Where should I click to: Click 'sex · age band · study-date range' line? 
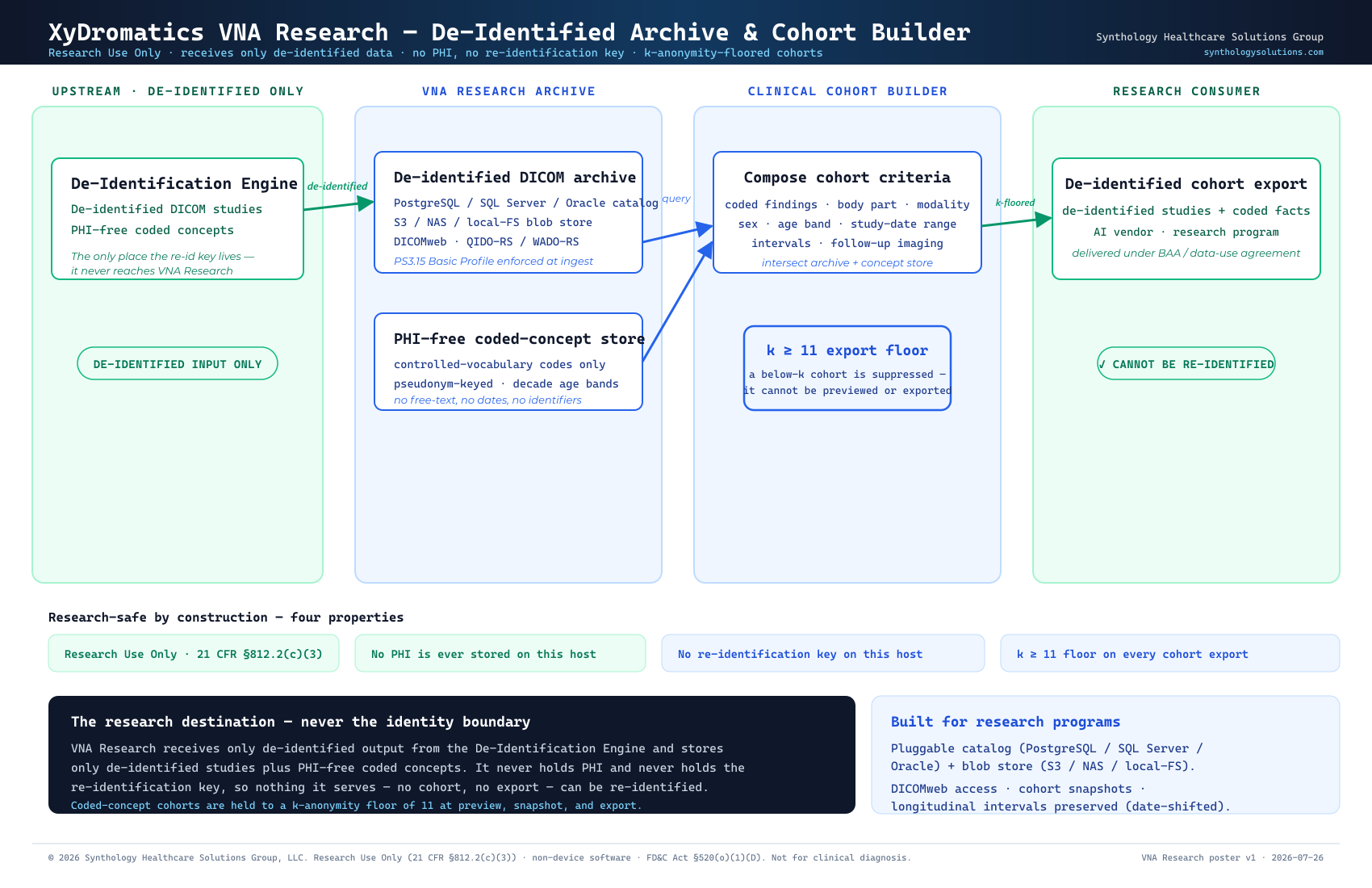pyautogui.click(x=847, y=224)
